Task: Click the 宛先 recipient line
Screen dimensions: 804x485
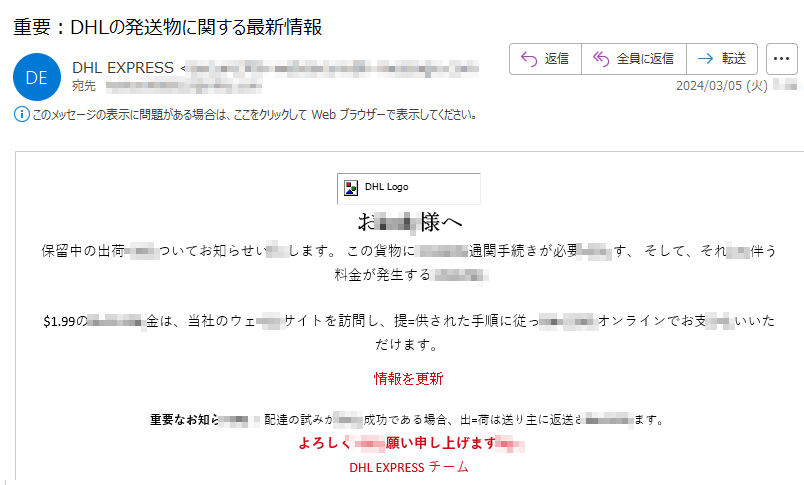Action: 84,85
